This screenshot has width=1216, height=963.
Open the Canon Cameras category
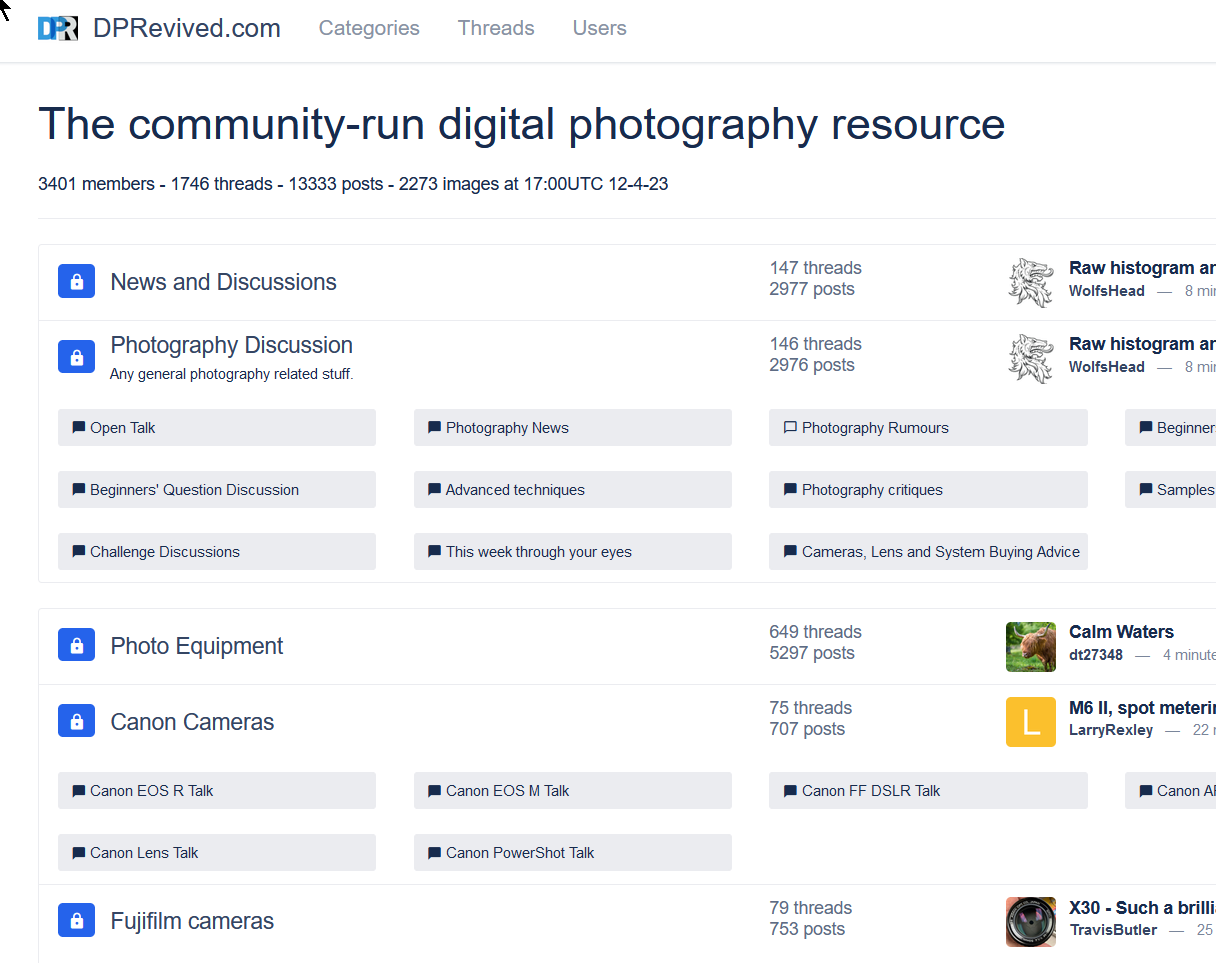point(192,722)
